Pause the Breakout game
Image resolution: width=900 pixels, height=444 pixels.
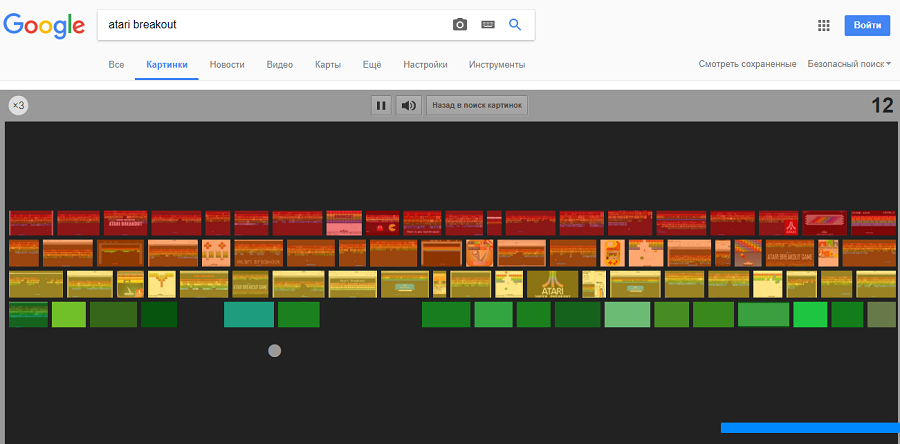coord(381,106)
